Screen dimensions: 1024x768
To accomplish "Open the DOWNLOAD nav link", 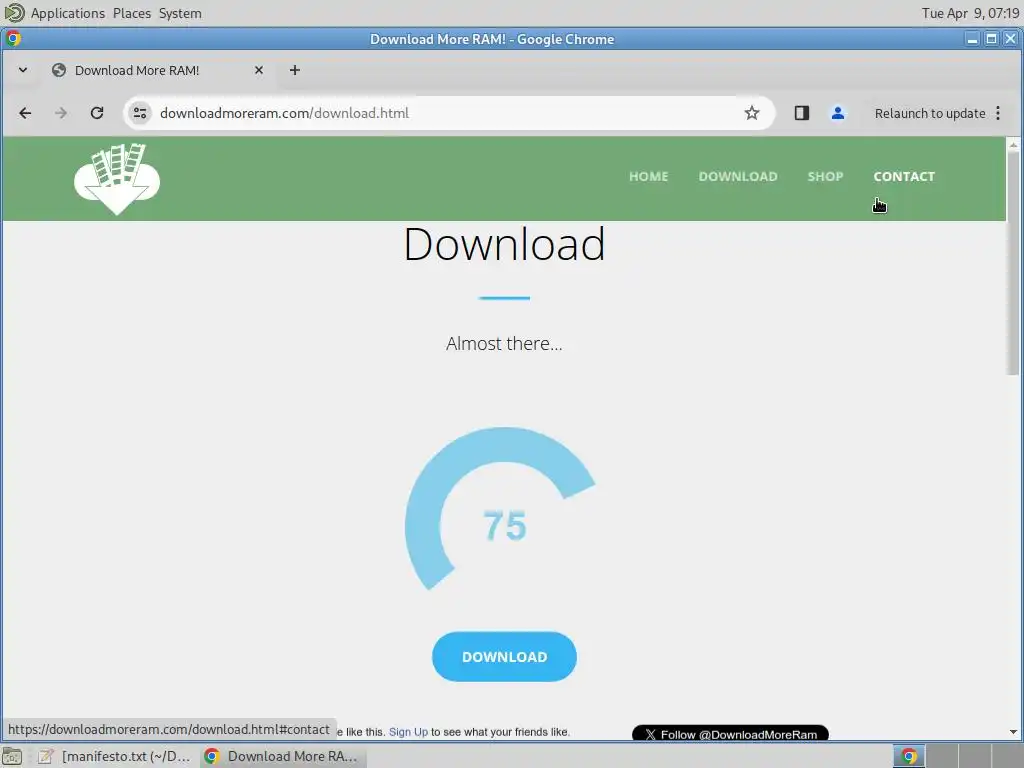I will [x=738, y=176].
